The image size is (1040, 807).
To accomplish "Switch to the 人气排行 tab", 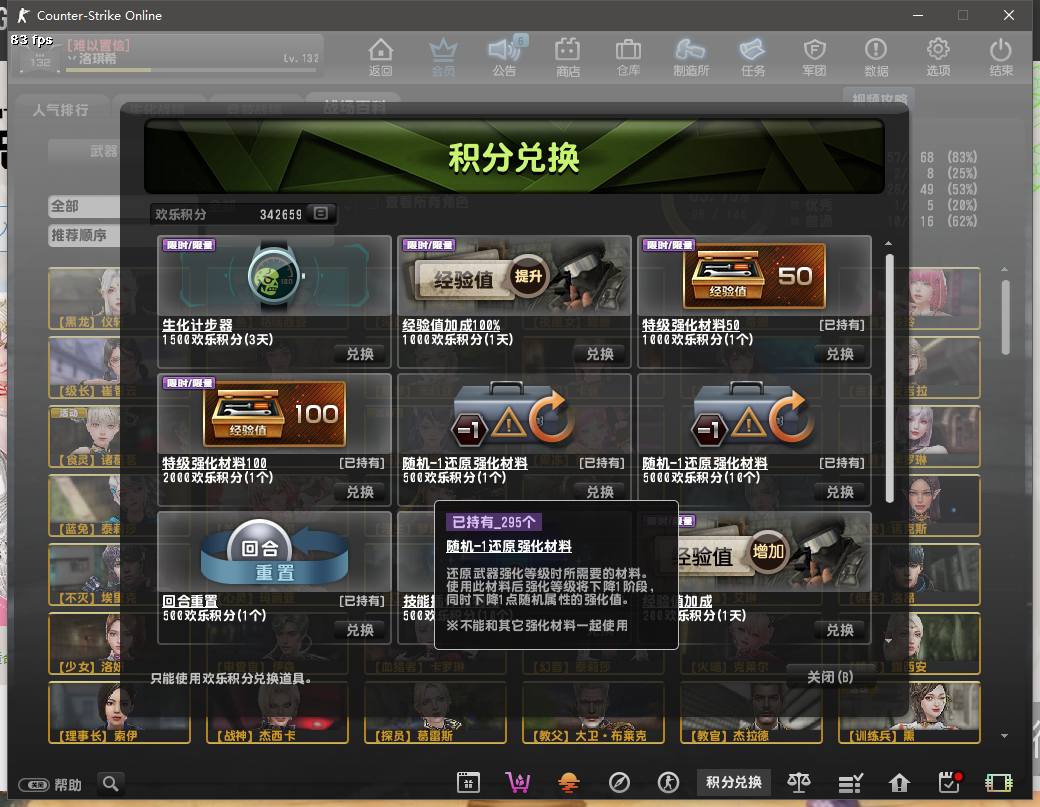I will tap(60, 110).
